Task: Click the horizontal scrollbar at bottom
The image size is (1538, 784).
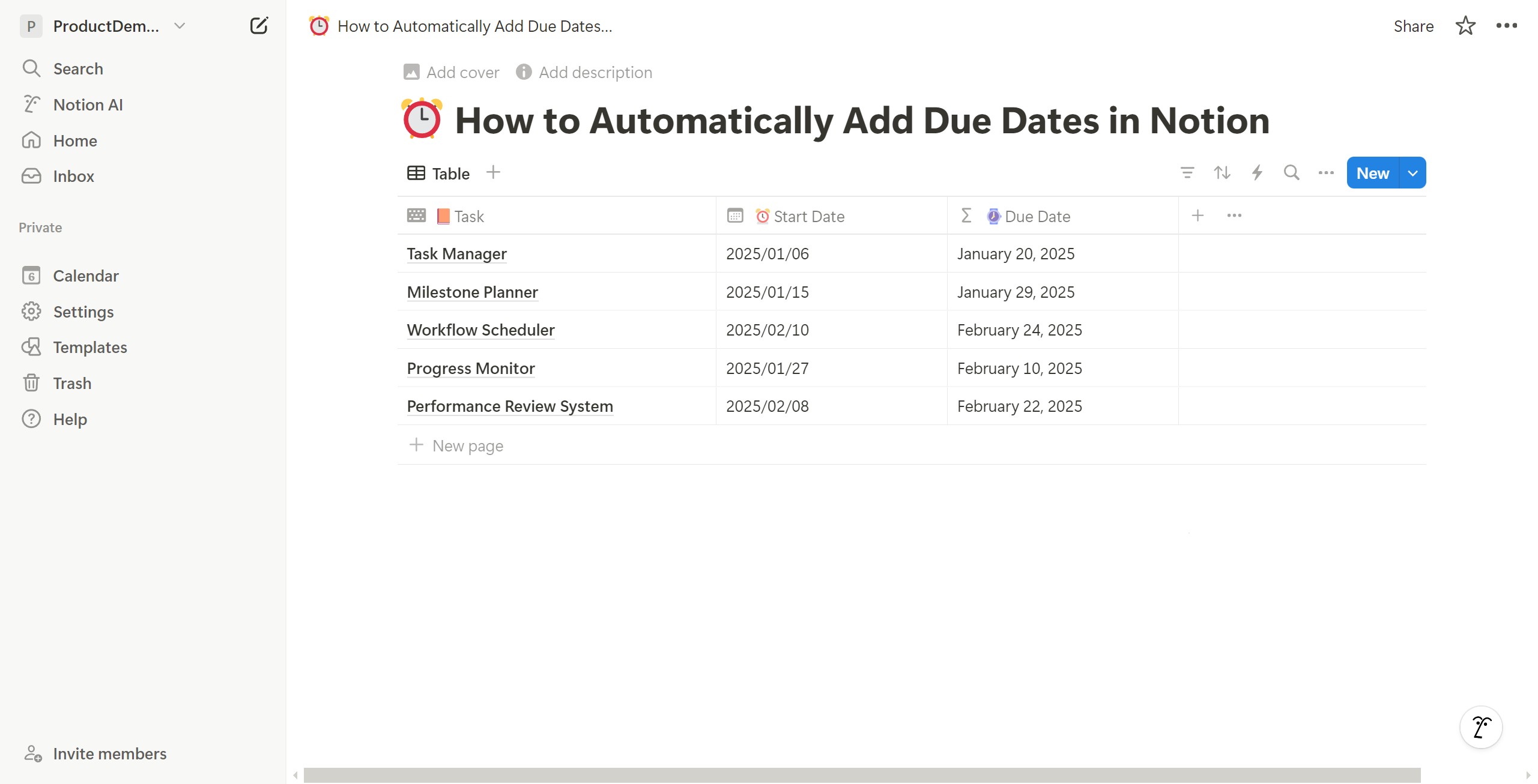Action: point(862,775)
